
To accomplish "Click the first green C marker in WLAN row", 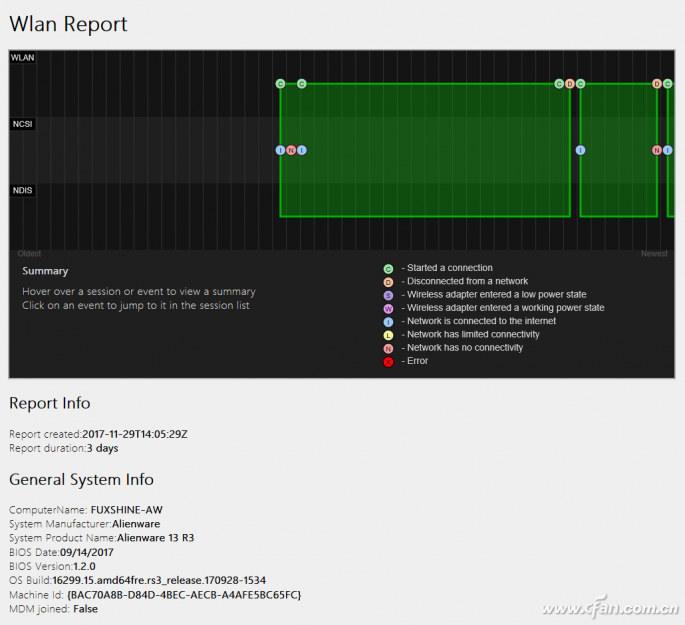I will [280, 83].
